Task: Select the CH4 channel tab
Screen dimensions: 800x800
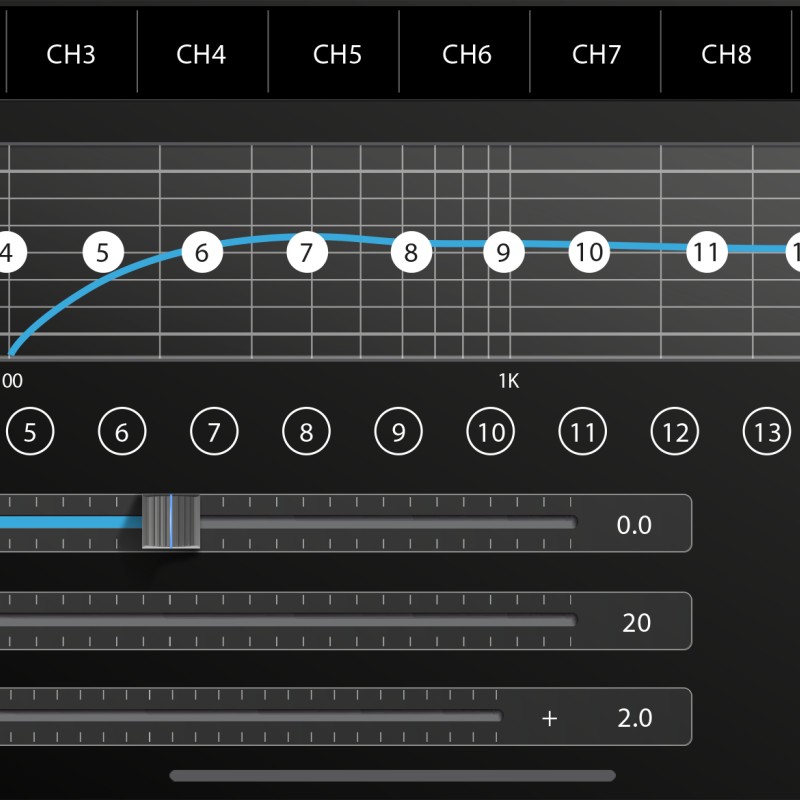Action: pyautogui.click(x=201, y=54)
